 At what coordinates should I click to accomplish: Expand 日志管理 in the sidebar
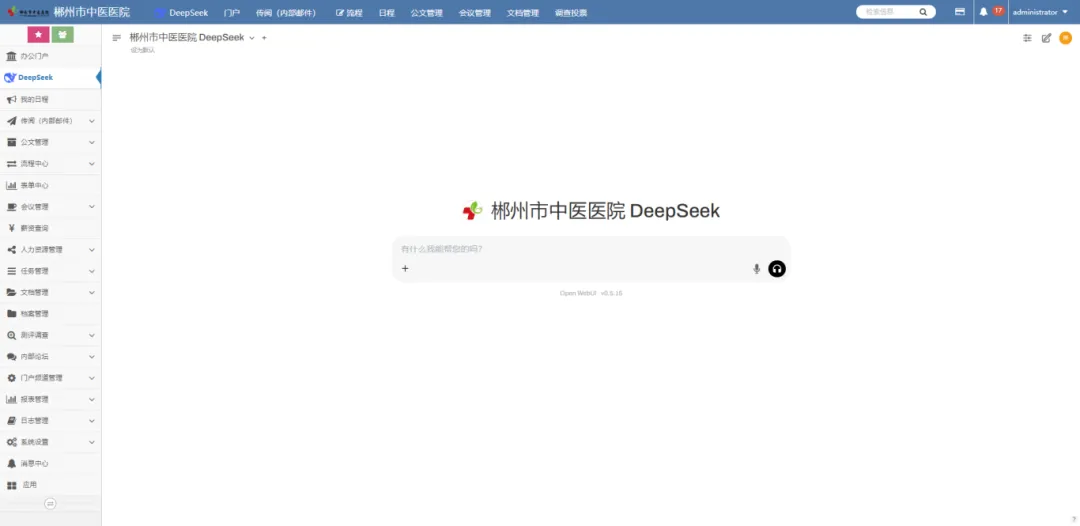pos(50,421)
